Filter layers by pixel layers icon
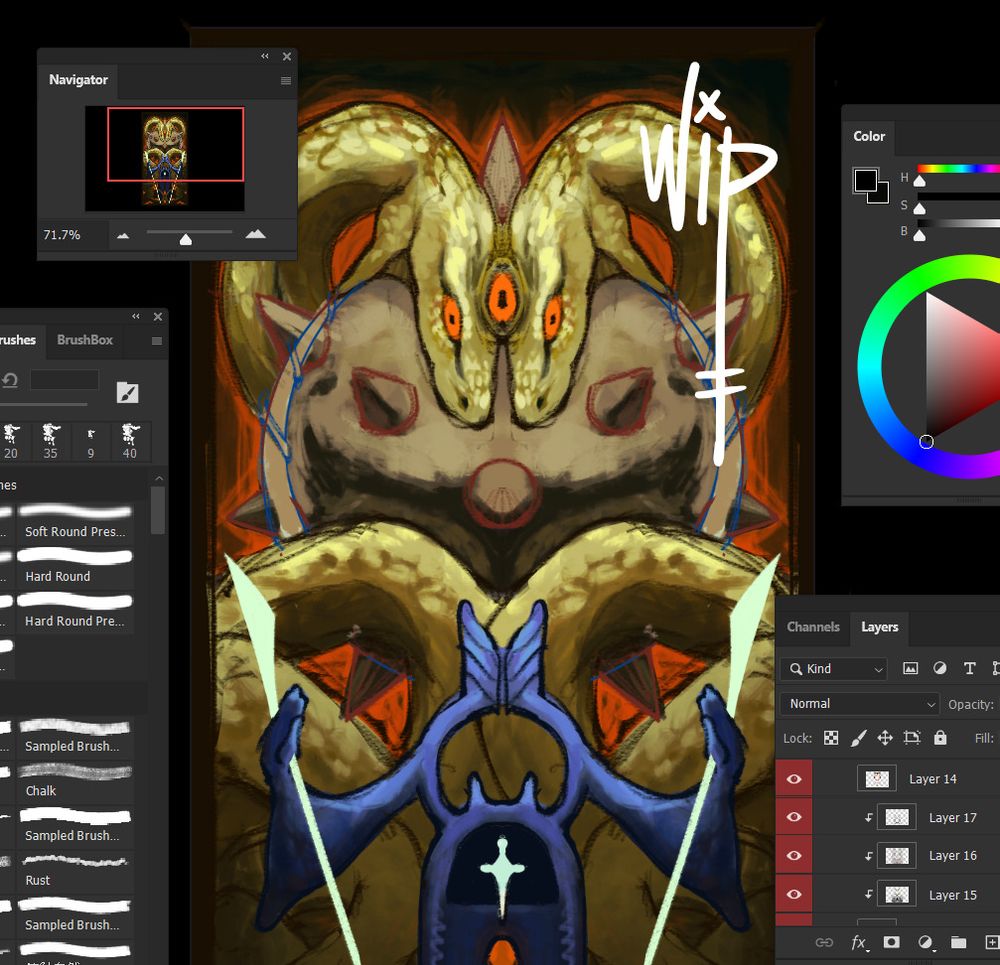This screenshot has width=1000, height=965. click(x=911, y=668)
